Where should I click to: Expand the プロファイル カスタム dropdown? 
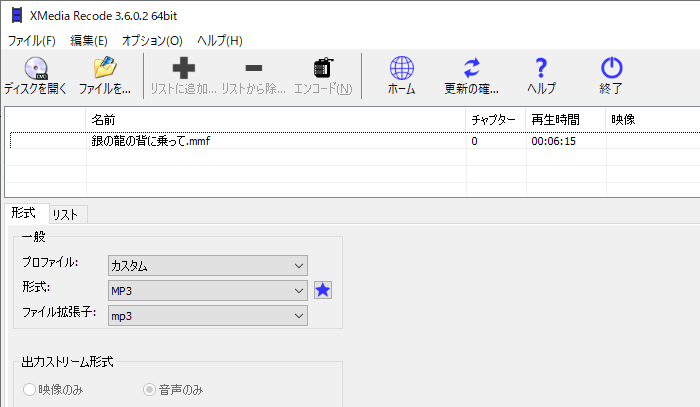208,266
